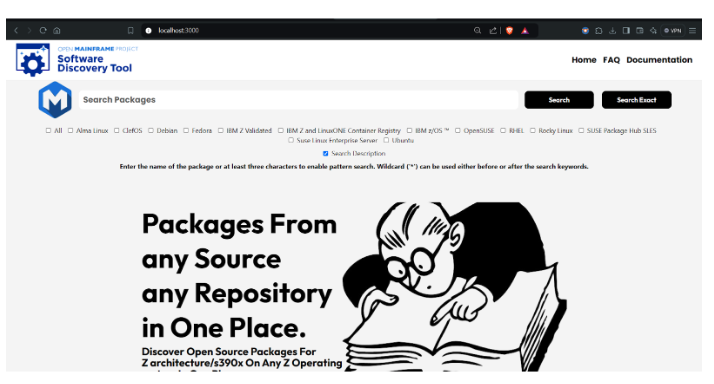Bookmark this page with bookmark icon

[131, 31]
